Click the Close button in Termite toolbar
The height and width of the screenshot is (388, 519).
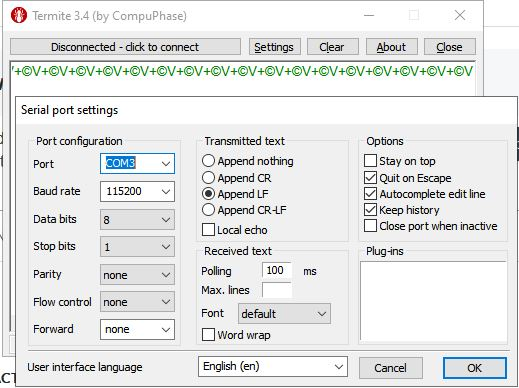pos(450,47)
